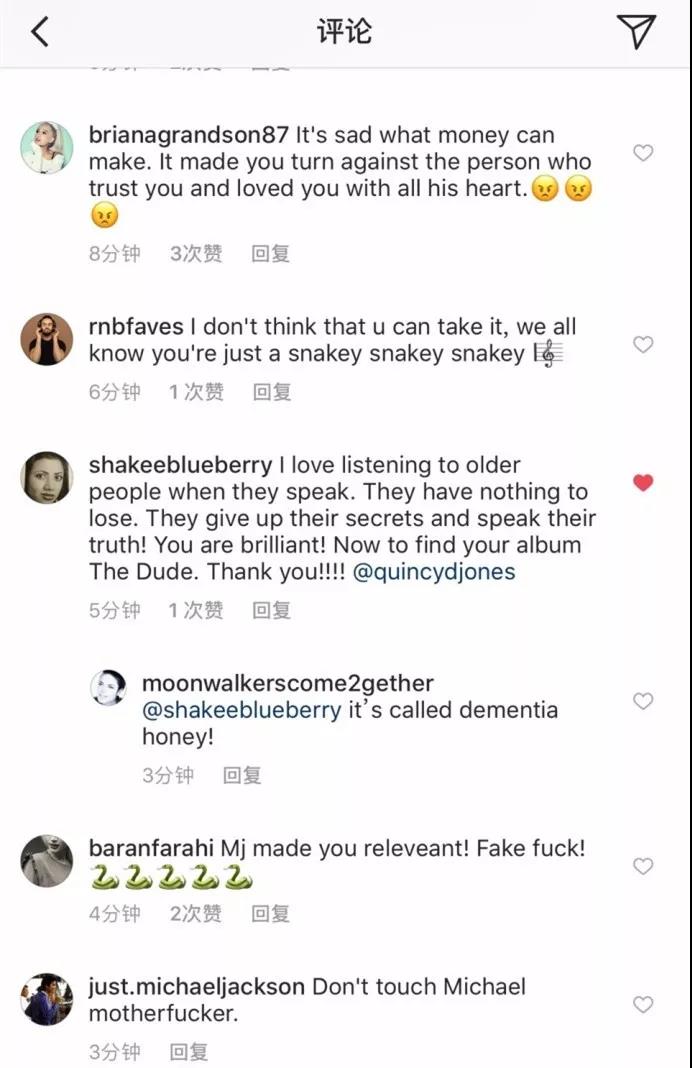Reply to brianagrandson87's comment
692x1068 pixels.
tap(270, 254)
